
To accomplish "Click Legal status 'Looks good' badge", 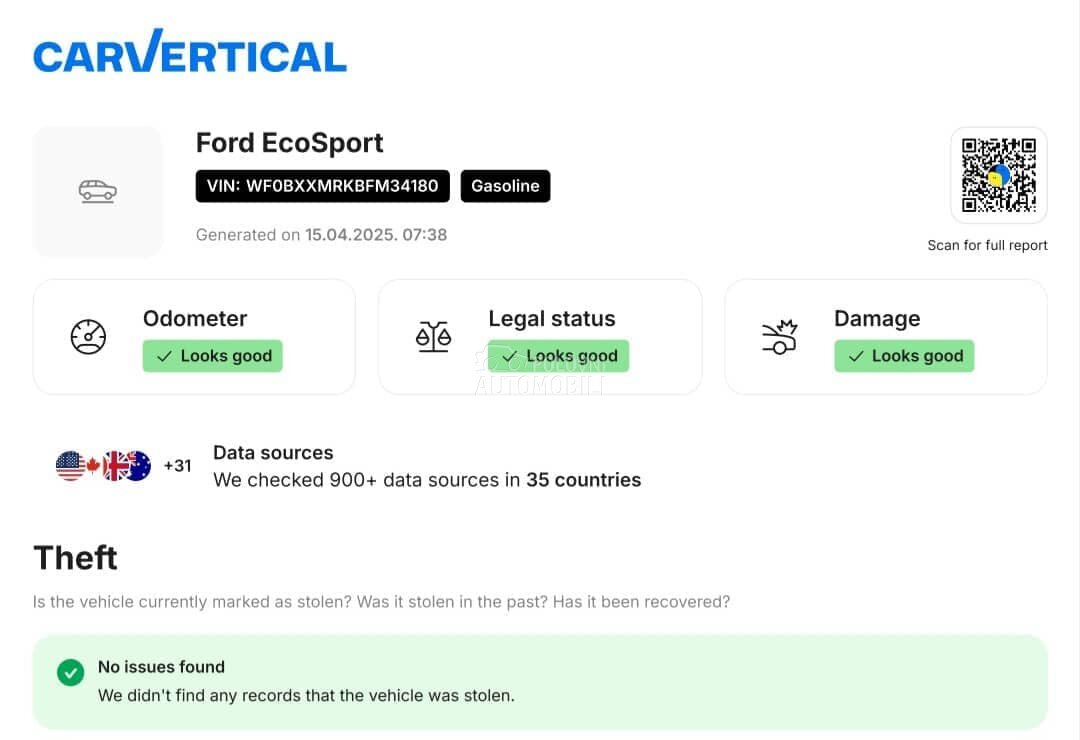I will click(x=559, y=356).
